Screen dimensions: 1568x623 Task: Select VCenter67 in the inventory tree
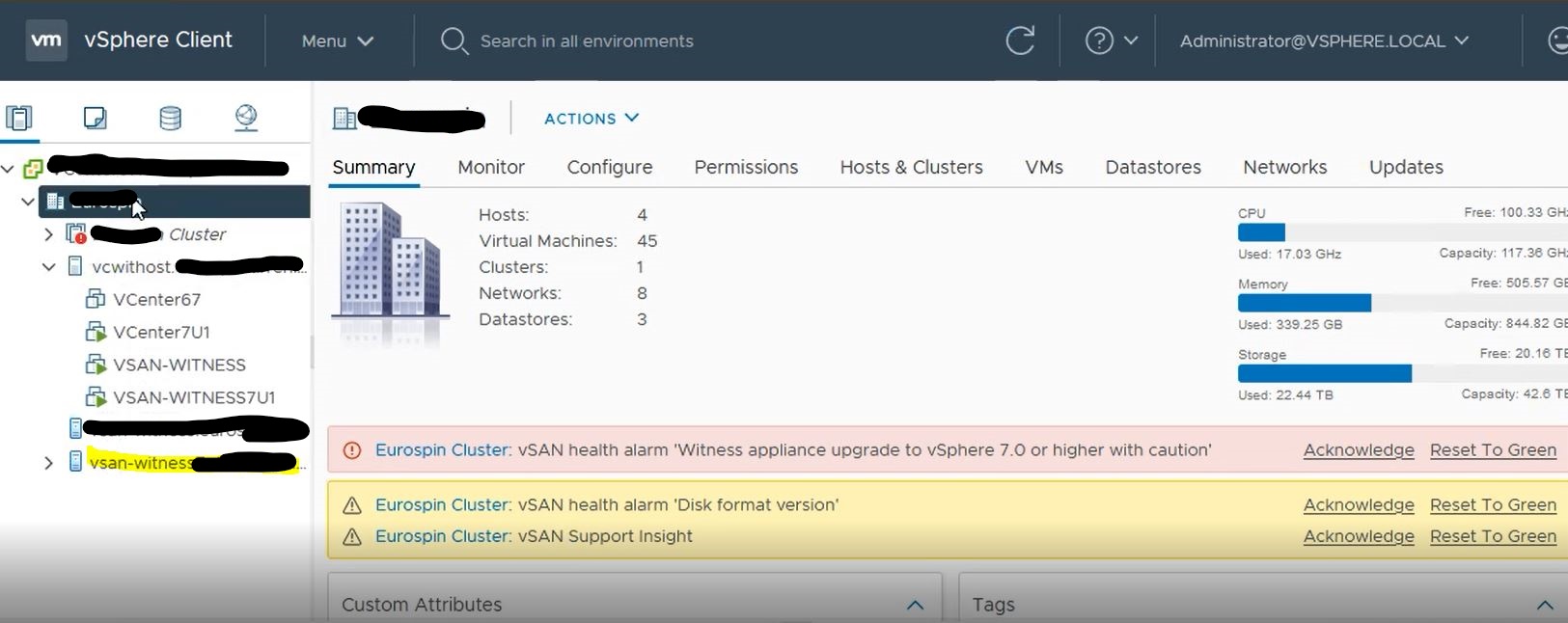click(156, 299)
